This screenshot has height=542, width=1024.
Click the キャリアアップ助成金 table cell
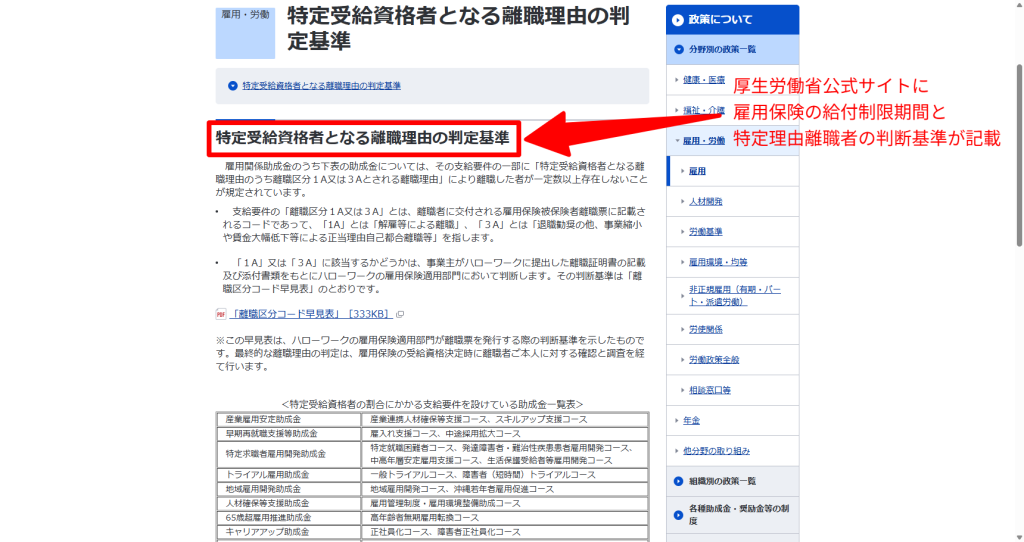tap(289, 532)
